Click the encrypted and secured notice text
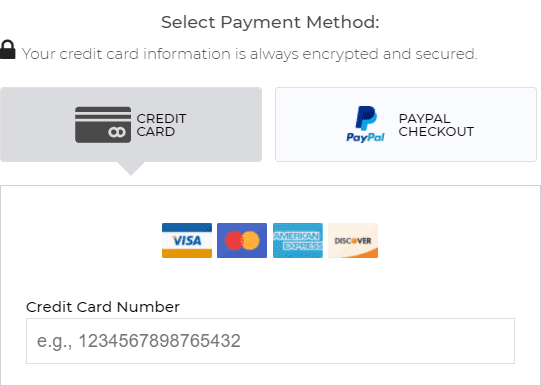541x385 pixels. tap(250, 54)
